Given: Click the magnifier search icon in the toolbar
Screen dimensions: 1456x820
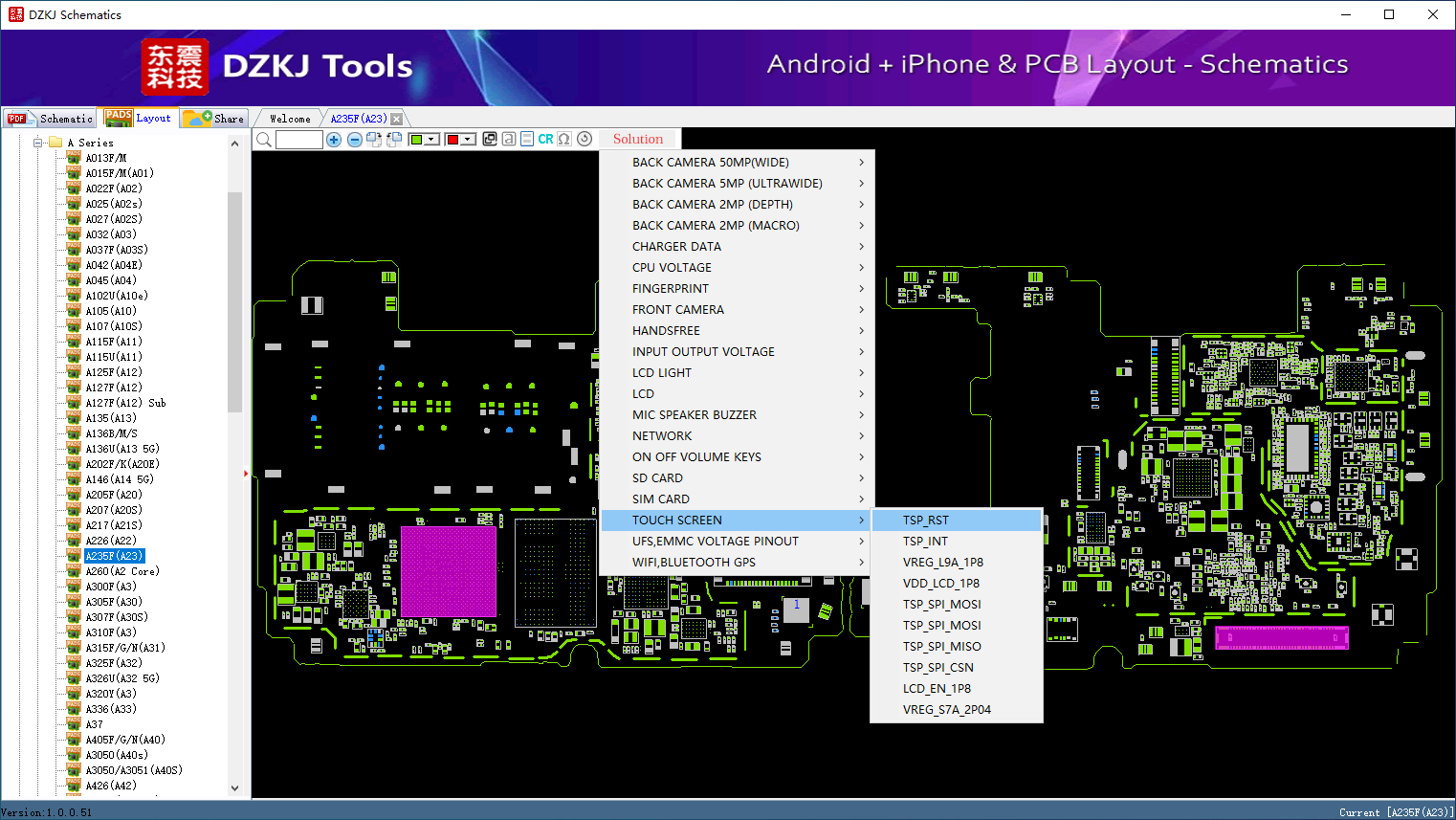Looking at the screenshot, I should tap(264, 140).
